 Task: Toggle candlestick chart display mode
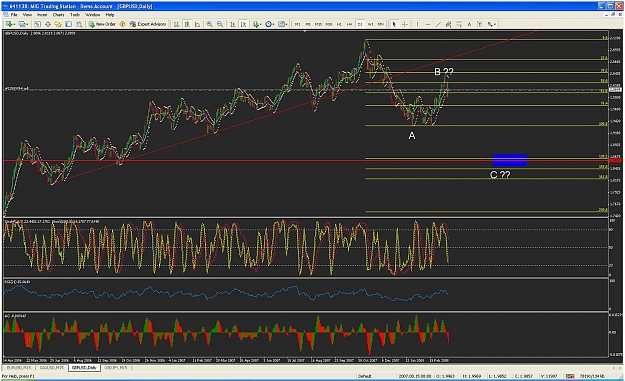tap(187, 24)
